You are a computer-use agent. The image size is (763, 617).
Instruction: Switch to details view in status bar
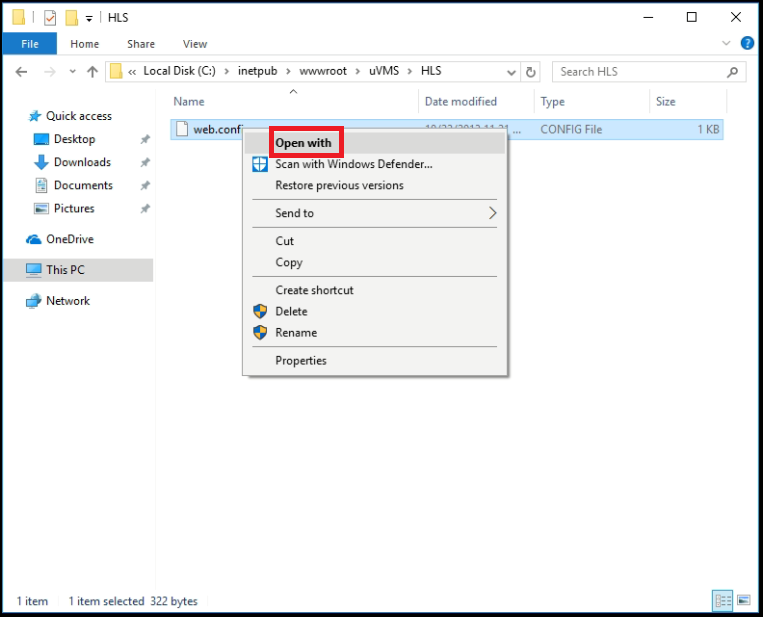point(723,600)
